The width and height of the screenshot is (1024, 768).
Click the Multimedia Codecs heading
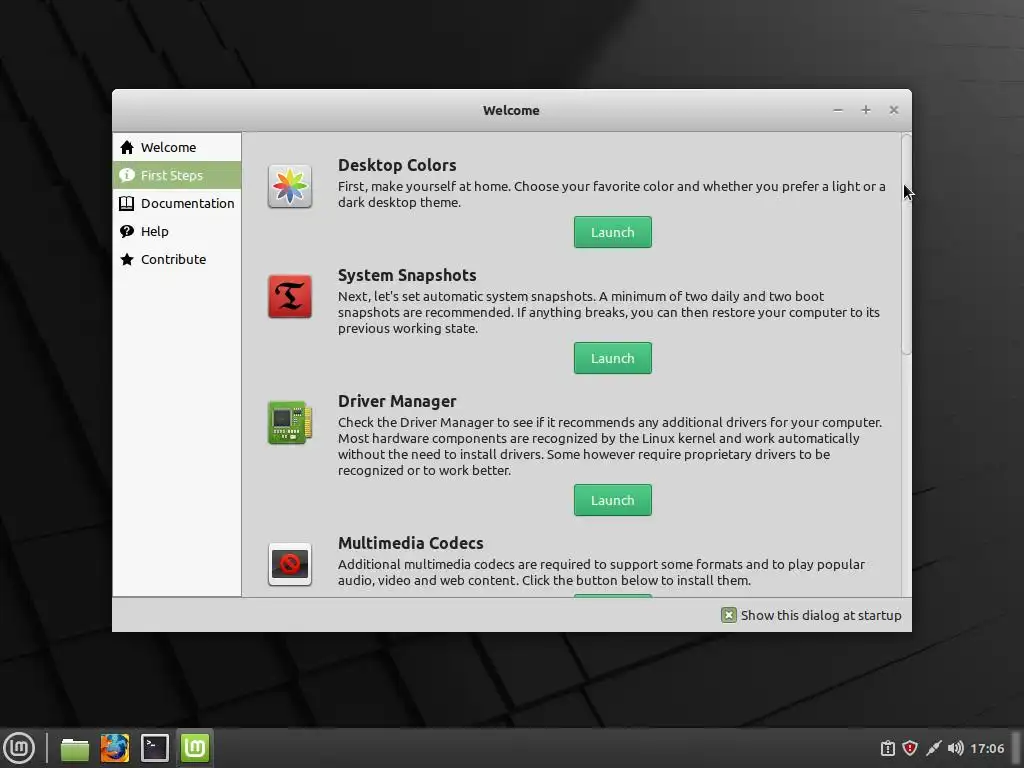click(x=411, y=543)
